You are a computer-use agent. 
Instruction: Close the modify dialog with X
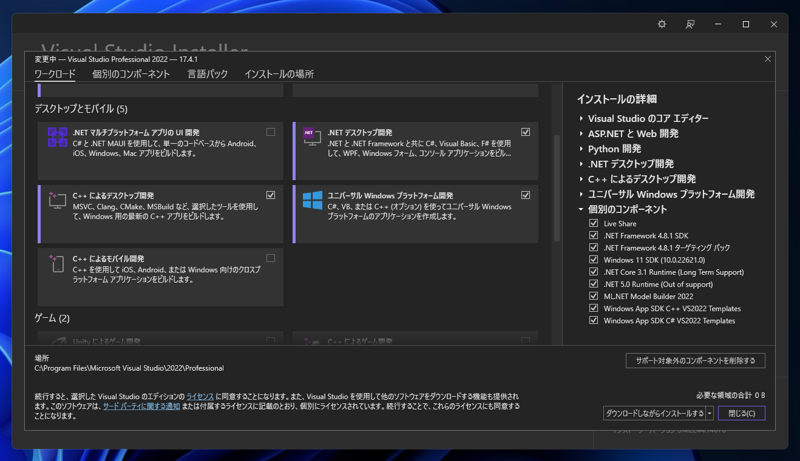coord(767,59)
